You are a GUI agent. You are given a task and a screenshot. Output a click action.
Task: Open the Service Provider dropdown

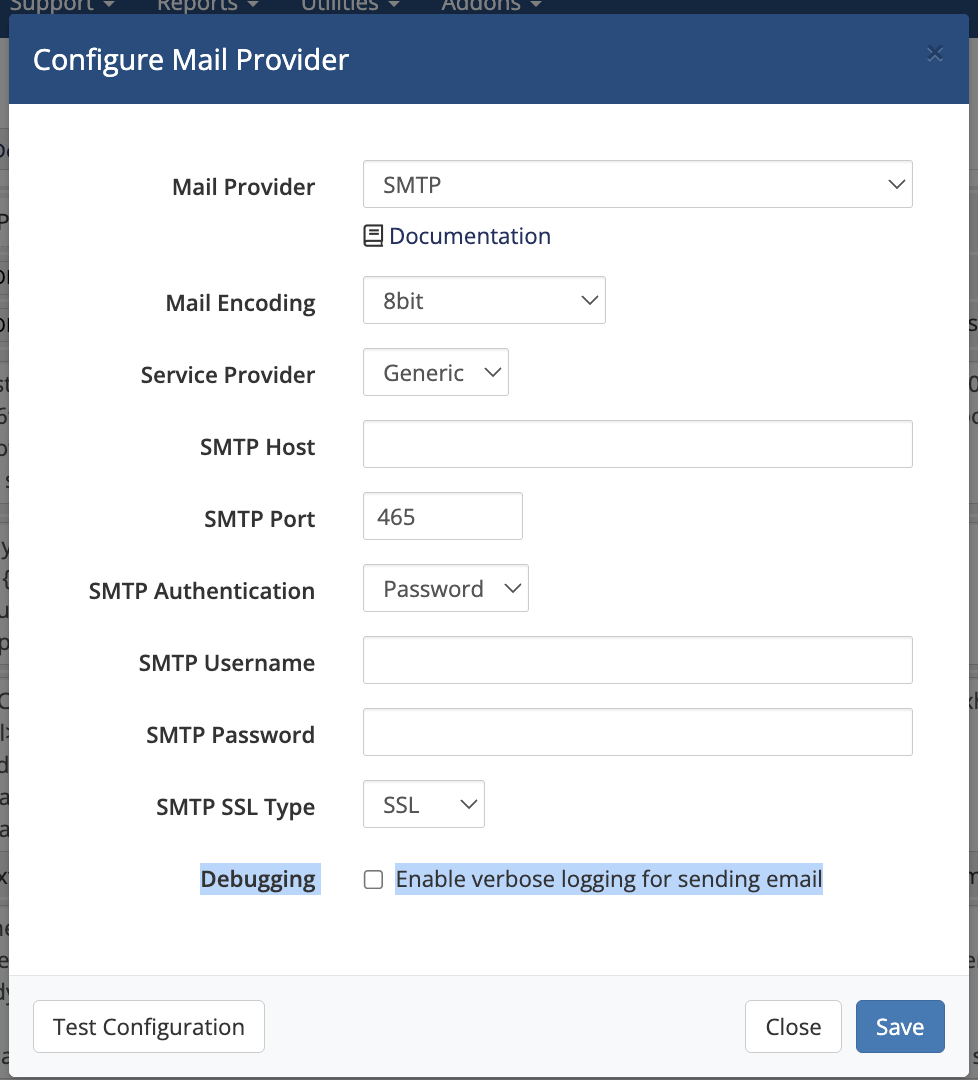(x=435, y=373)
